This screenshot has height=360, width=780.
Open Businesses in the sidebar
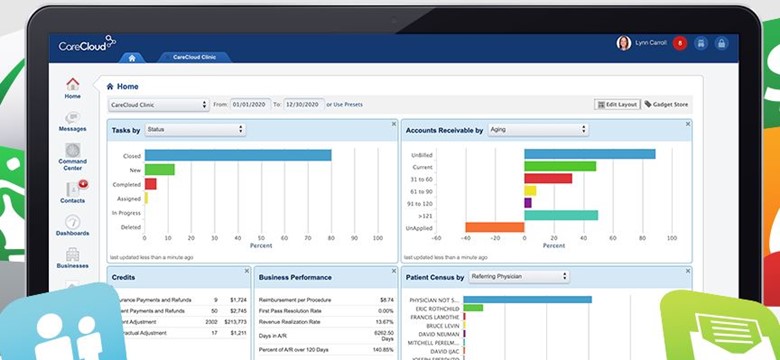click(73, 258)
